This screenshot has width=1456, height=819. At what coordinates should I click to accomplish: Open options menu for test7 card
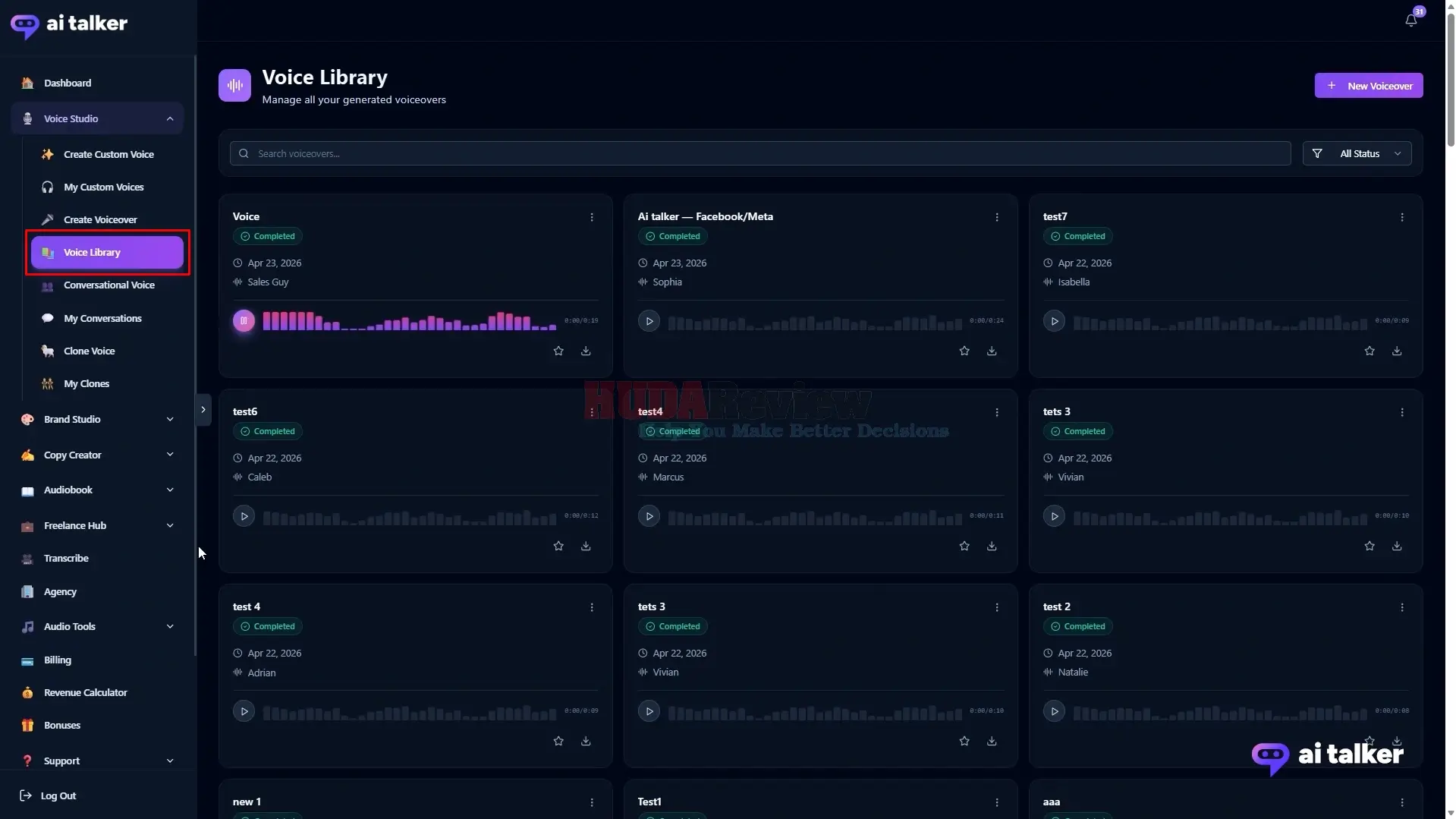pos(1401,217)
